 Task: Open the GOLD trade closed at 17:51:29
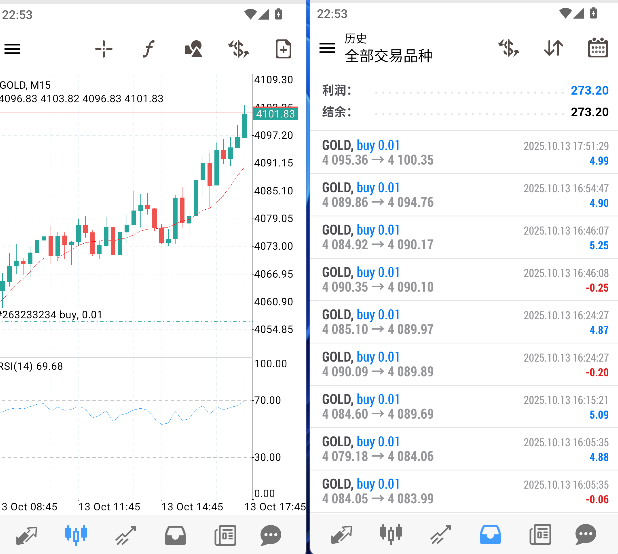[x=464, y=152]
